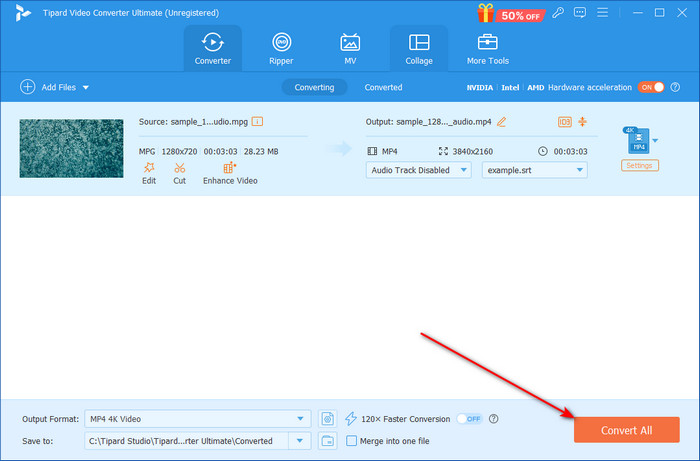
Task: Click the Tipard app logo
Action: pos(23,13)
